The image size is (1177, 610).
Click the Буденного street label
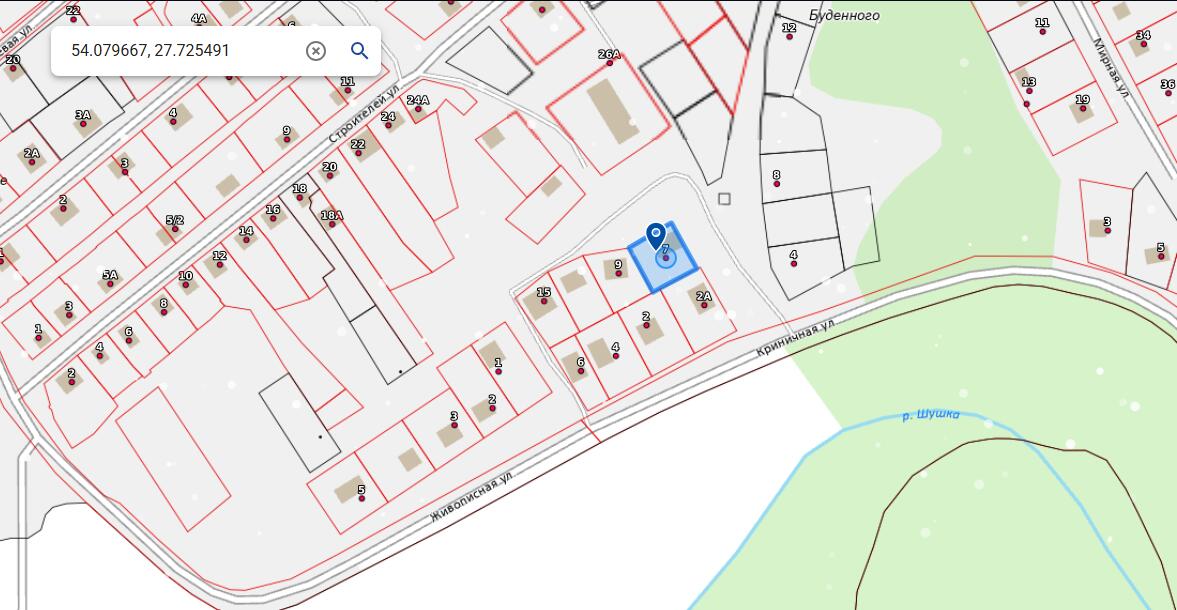(x=845, y=16)
